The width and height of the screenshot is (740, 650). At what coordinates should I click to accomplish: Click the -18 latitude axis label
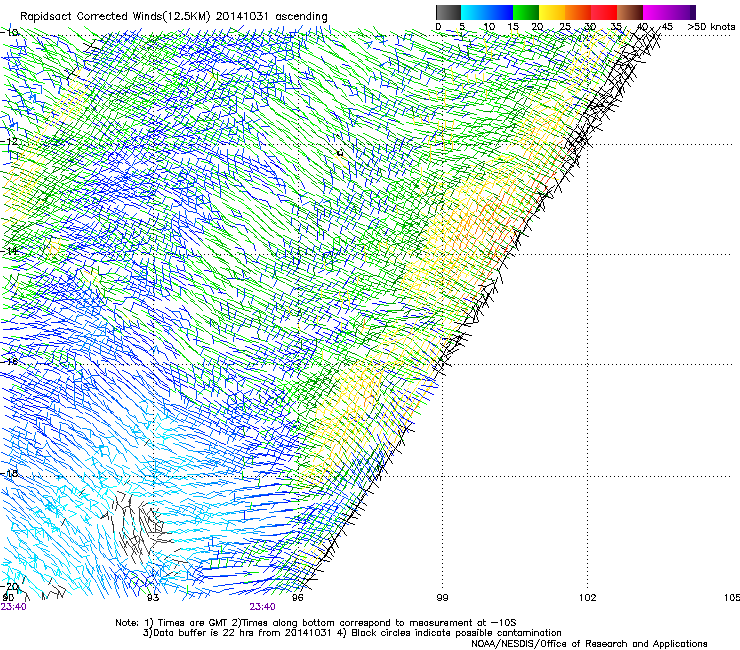coord(10,473)
